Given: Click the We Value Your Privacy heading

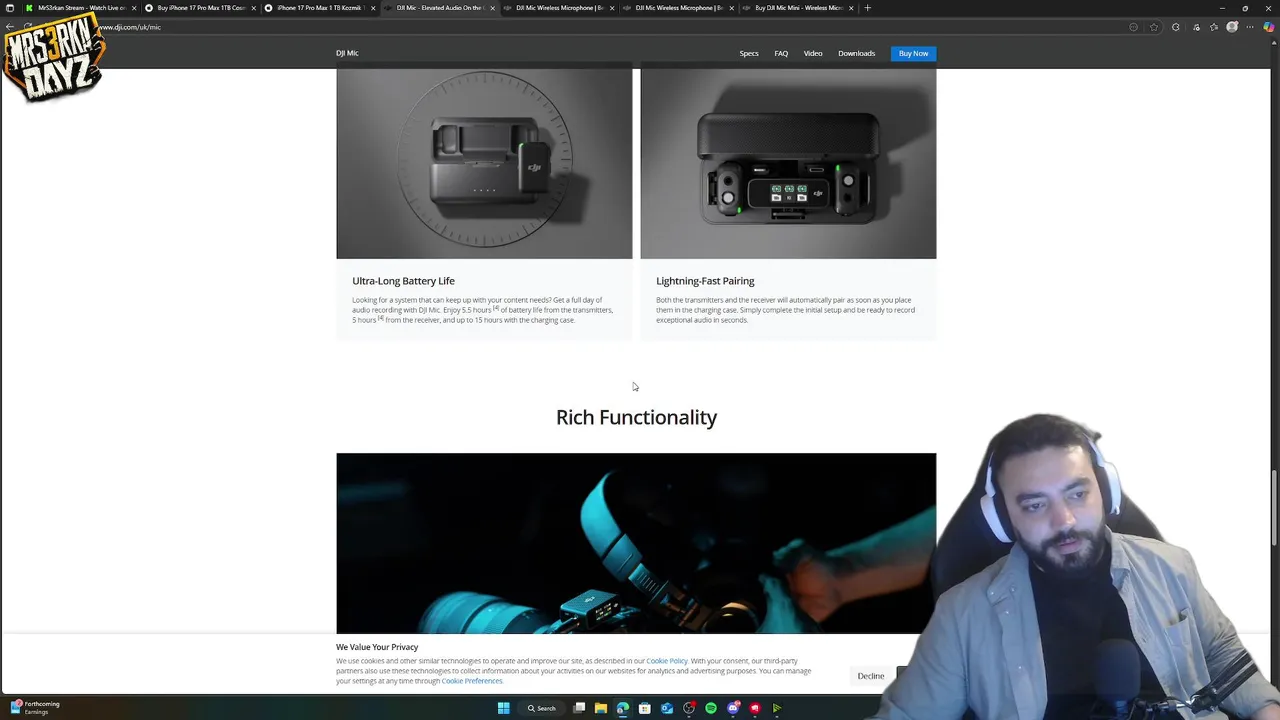Looking at the screenshot, I should click(x=377, y=647).
